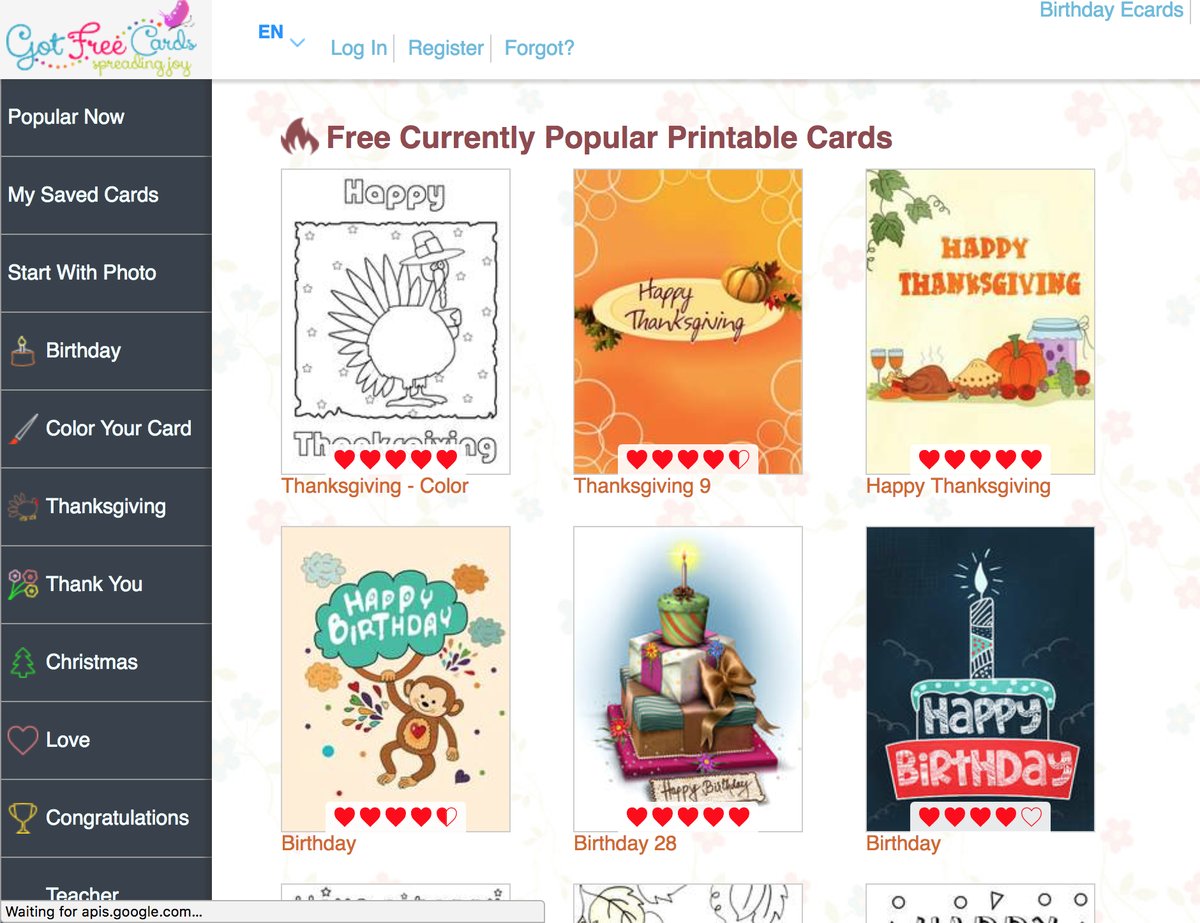Click the flame icon next to page heading
This screenshot has height=923, width=1200.
pos(299,137)
